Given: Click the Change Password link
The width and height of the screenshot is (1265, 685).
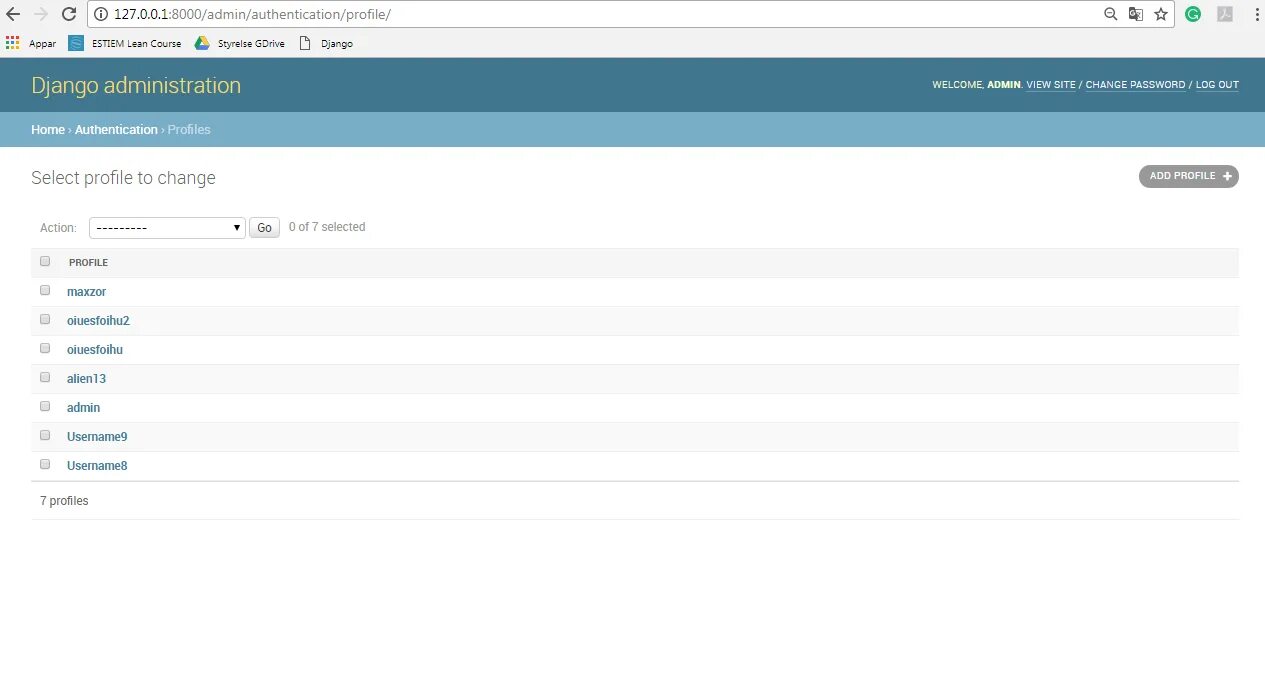Looking at the screenshot, I should (x=1135, y=85).
